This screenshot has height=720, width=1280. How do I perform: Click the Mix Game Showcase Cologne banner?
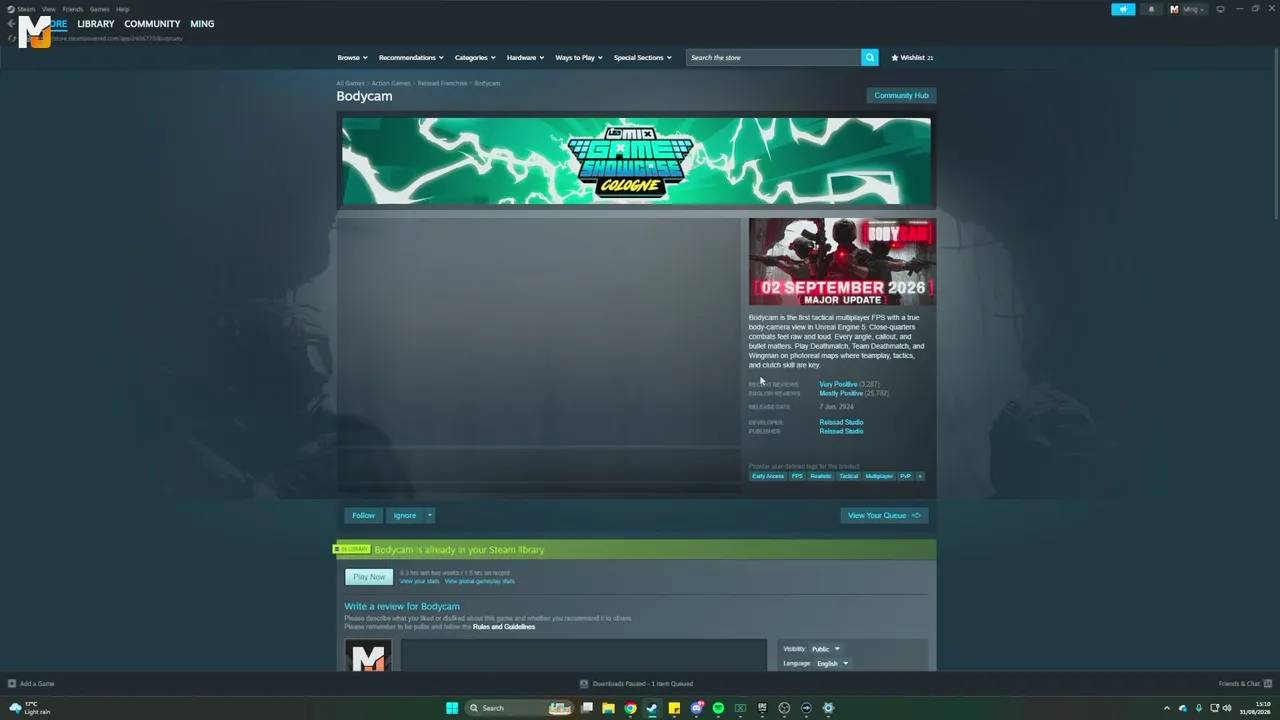(636, 161)
